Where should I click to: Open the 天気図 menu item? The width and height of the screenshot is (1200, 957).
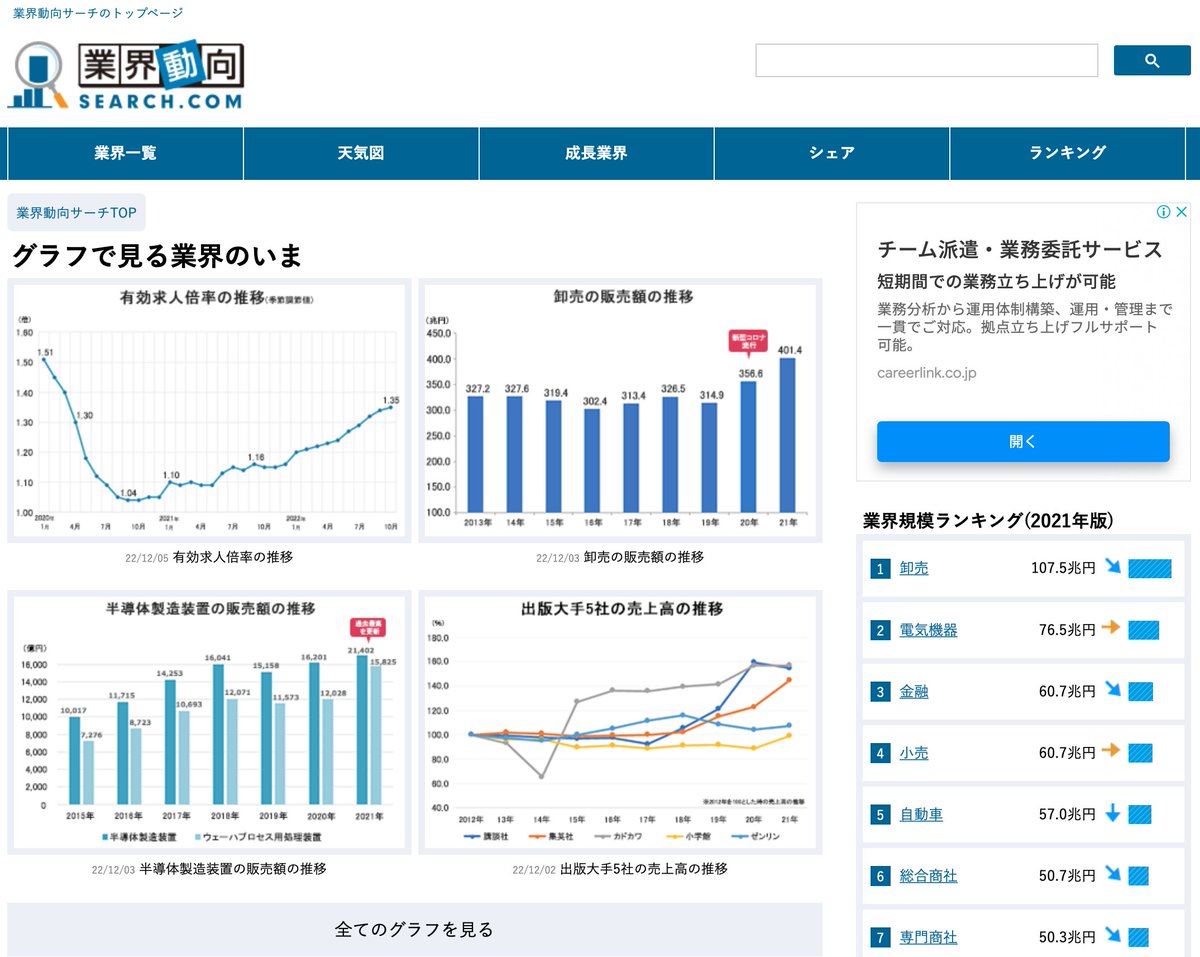click(x=361, y=153)
